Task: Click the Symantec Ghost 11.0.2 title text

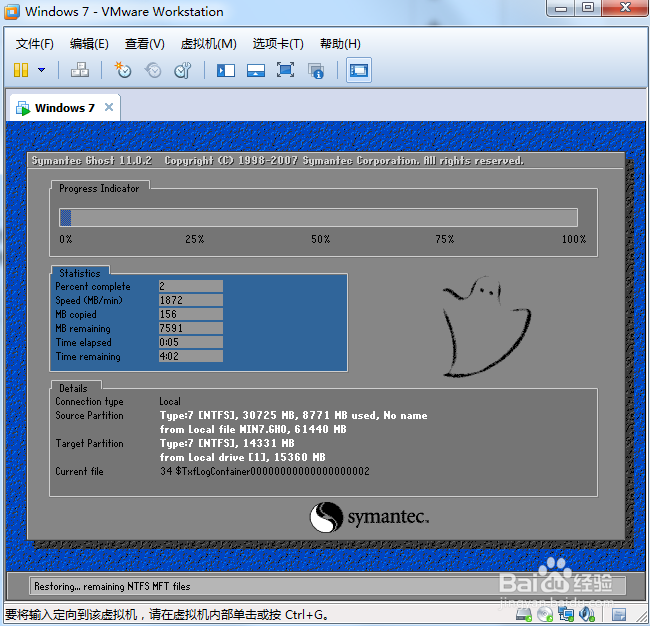Action: [x=92, y=161]
